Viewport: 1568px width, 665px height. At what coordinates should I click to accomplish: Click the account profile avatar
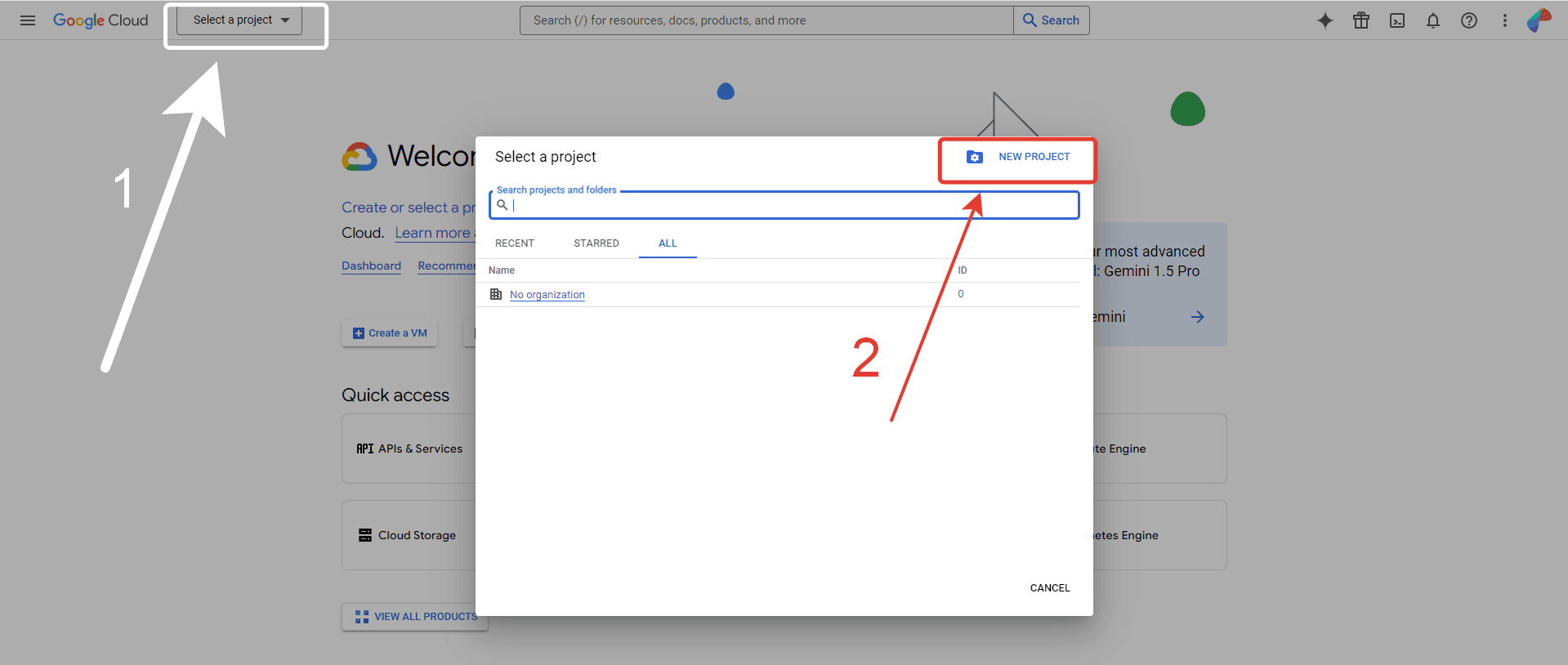coord(1539,20)
